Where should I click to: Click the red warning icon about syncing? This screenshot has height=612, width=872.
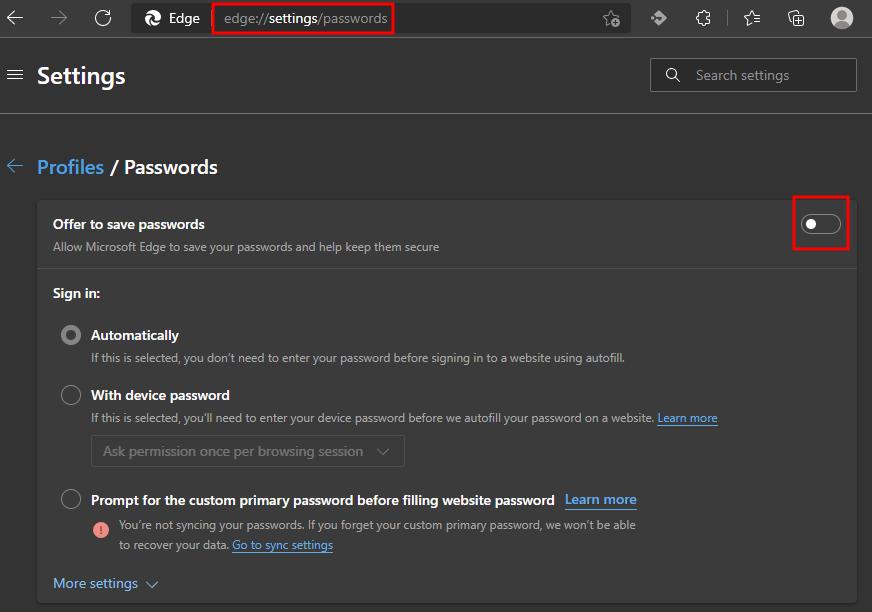[x=101, y=530]
